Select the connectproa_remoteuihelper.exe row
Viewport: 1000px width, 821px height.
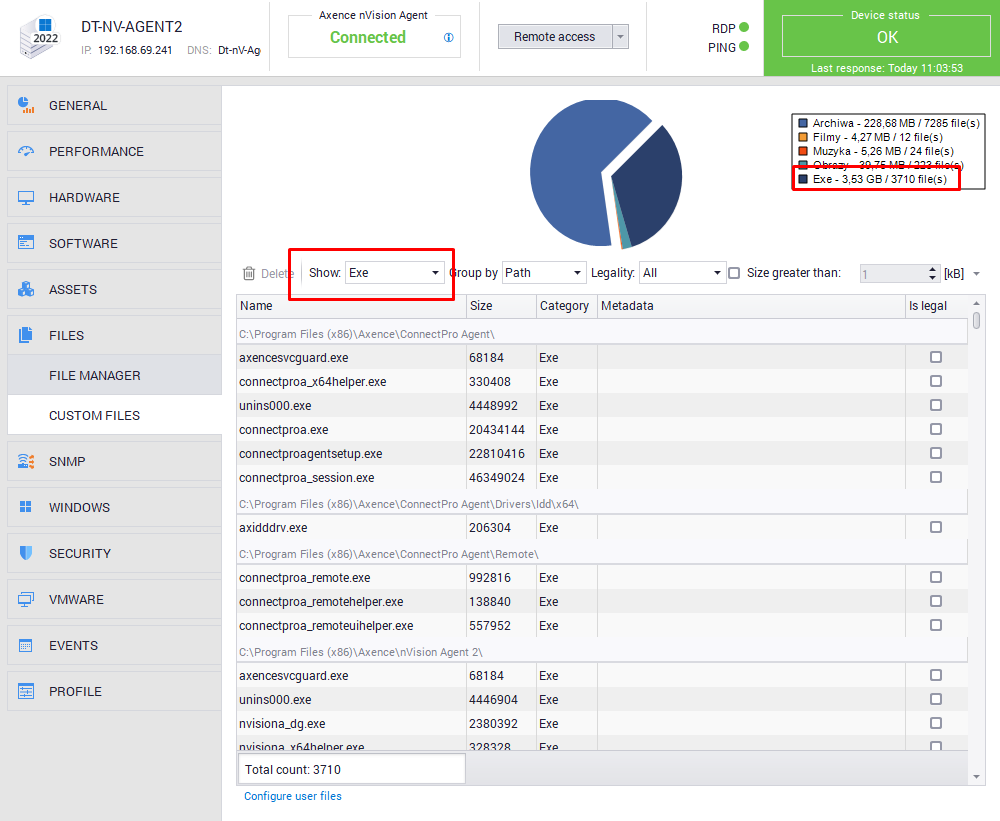coord(602,626)
